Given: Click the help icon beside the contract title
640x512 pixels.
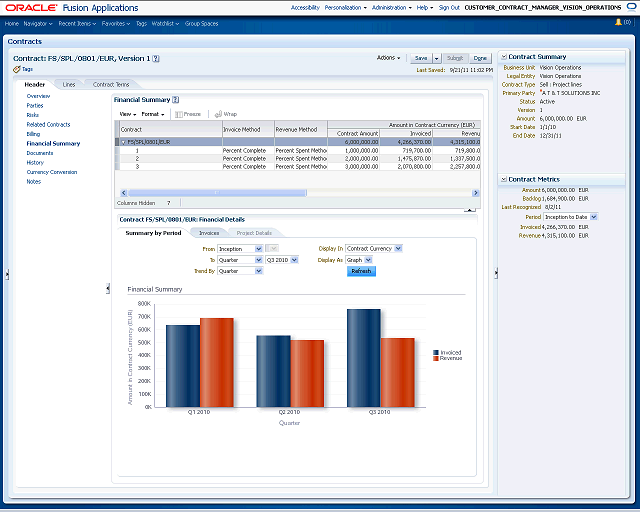Looking at the screenshot, I should tap(156, 58).
